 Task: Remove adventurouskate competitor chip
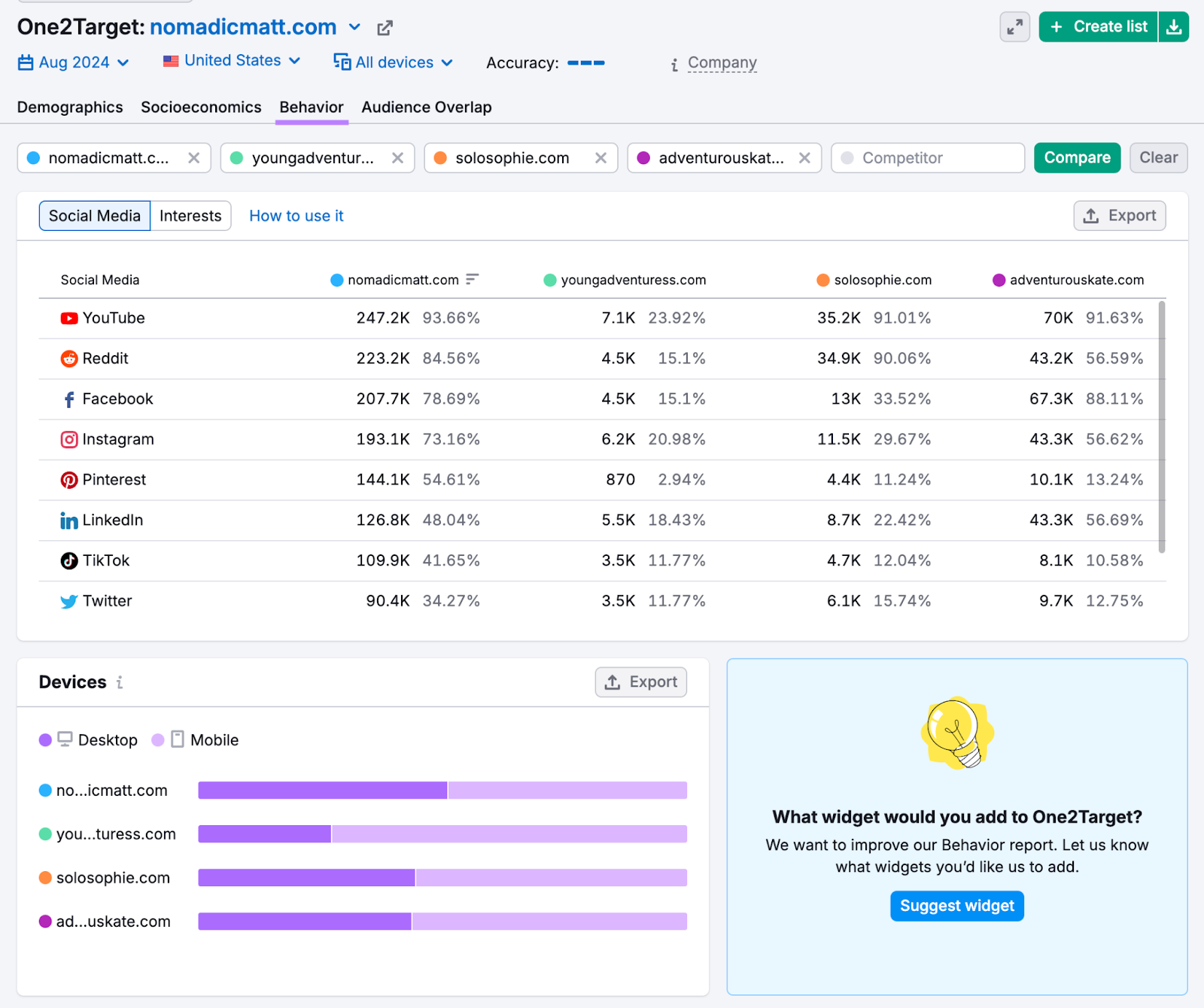click(804, 158)
